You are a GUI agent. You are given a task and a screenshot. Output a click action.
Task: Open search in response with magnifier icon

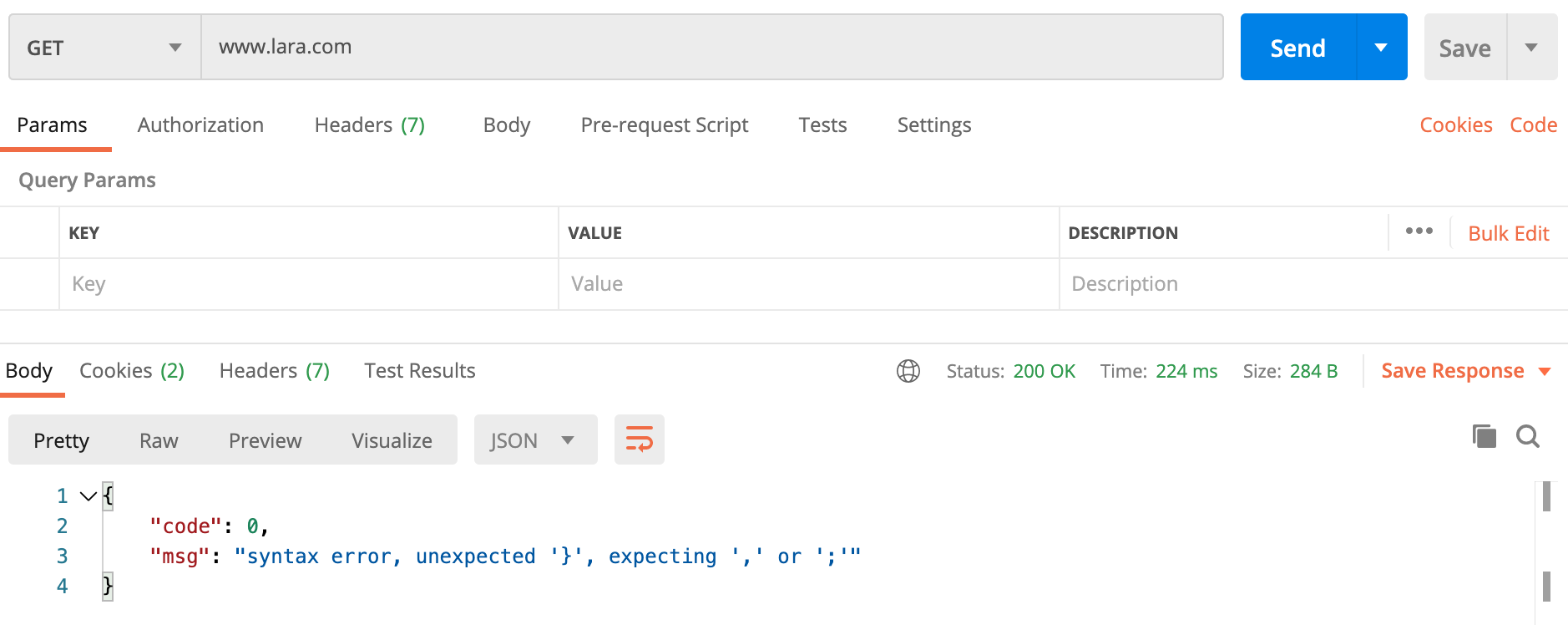pyautogui.click(x=1527, y=436)
